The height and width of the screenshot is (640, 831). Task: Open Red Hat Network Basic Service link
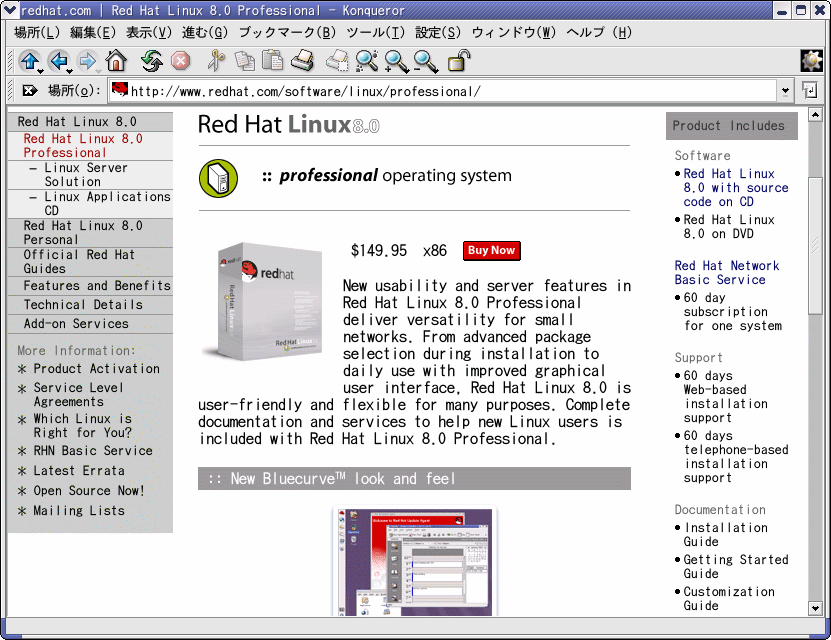727,272
